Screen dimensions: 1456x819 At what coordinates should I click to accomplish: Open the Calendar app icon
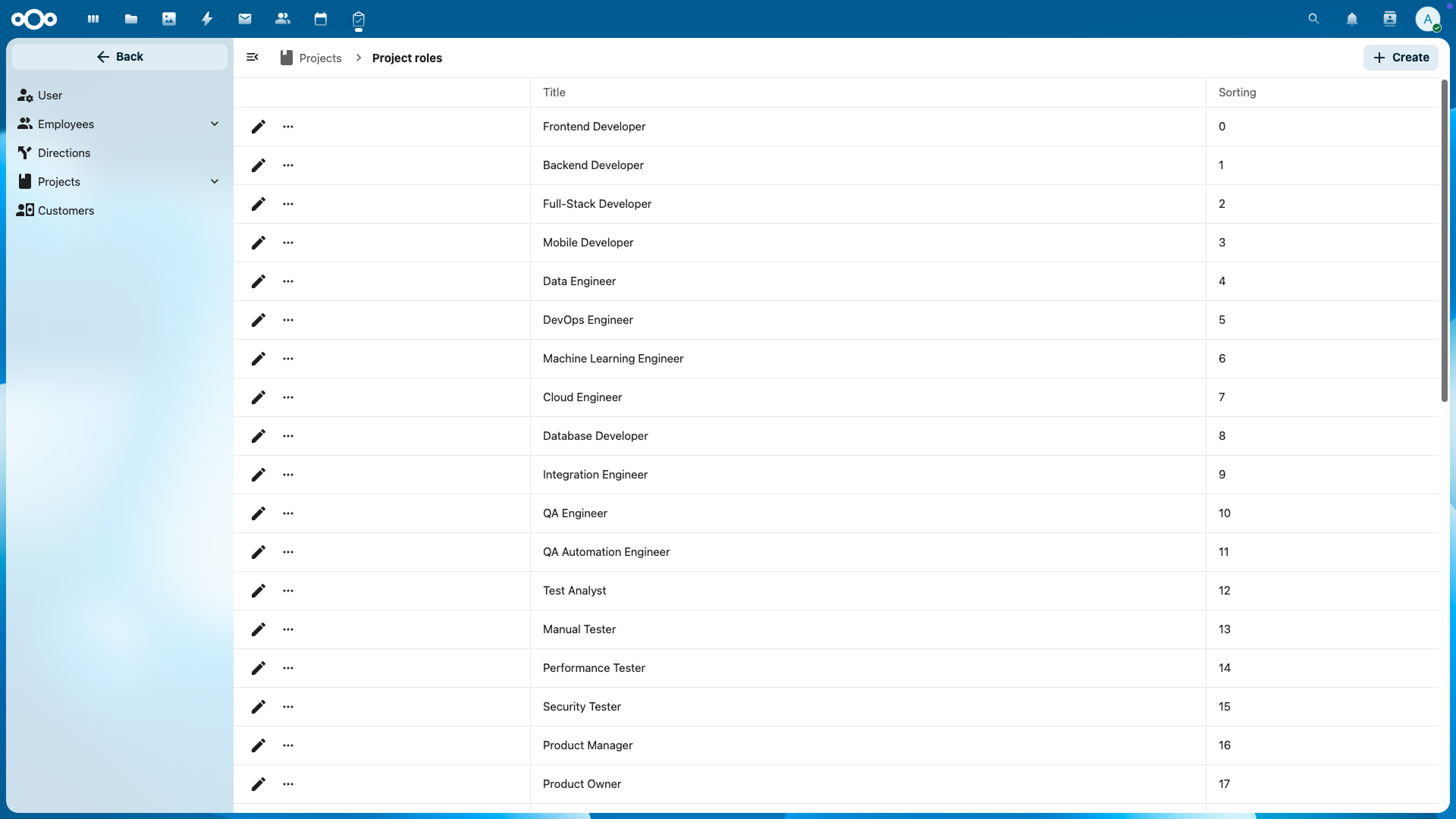(321, 19)
